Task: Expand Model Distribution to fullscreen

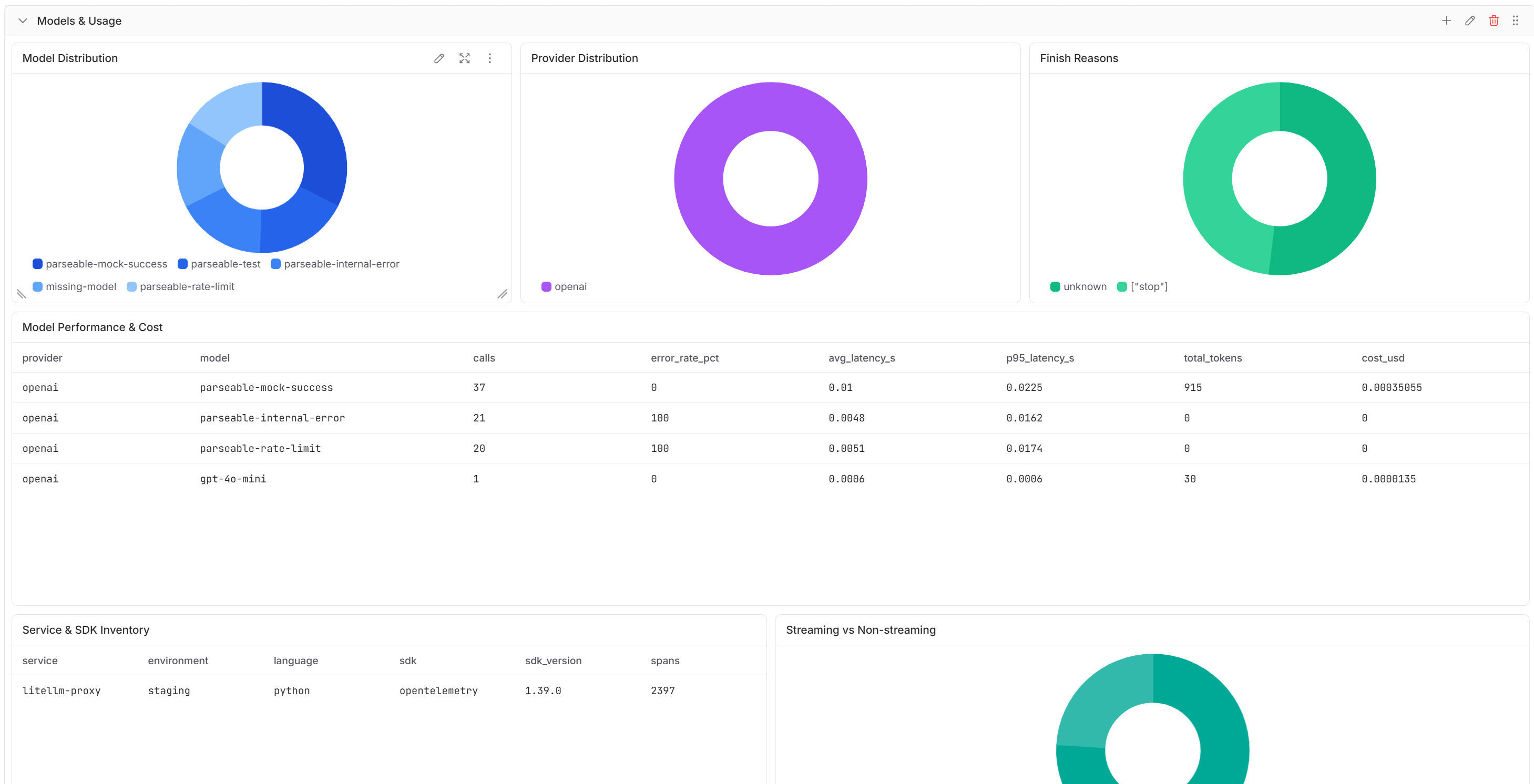Action: click(465, 58)
